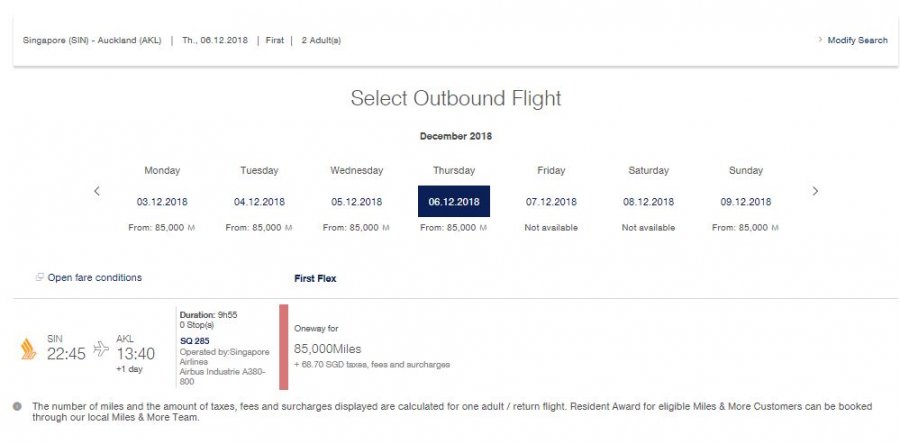Open Modify Search link

[x=857, y=40]
